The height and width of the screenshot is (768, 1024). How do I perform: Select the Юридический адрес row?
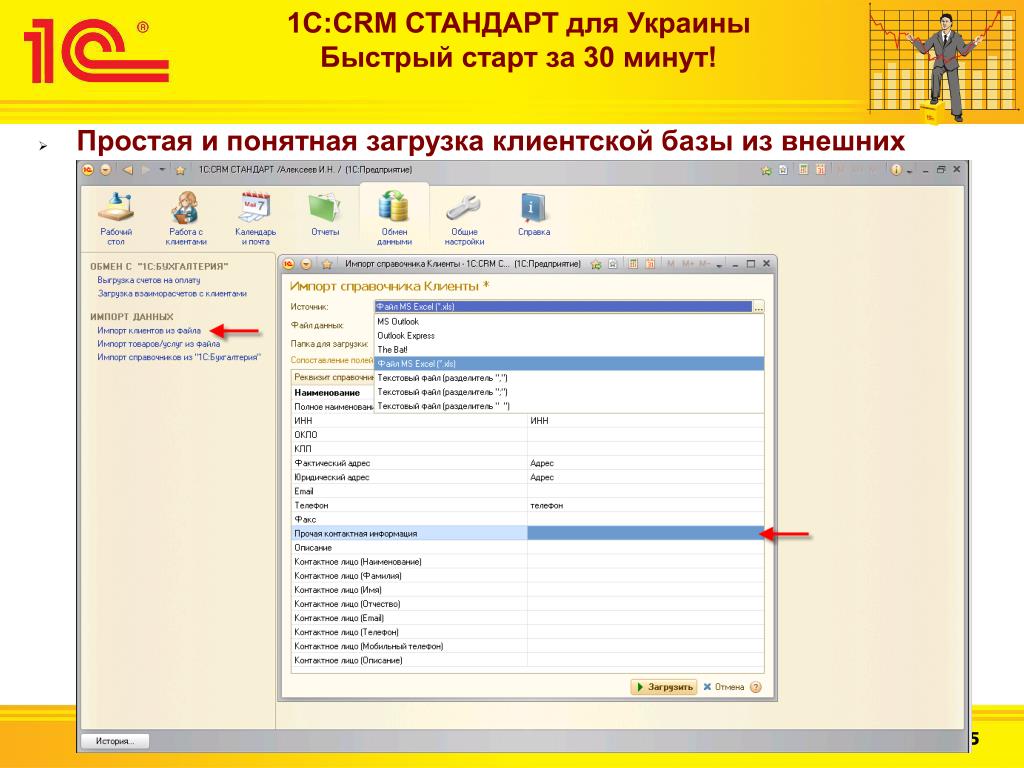(527, 477)
